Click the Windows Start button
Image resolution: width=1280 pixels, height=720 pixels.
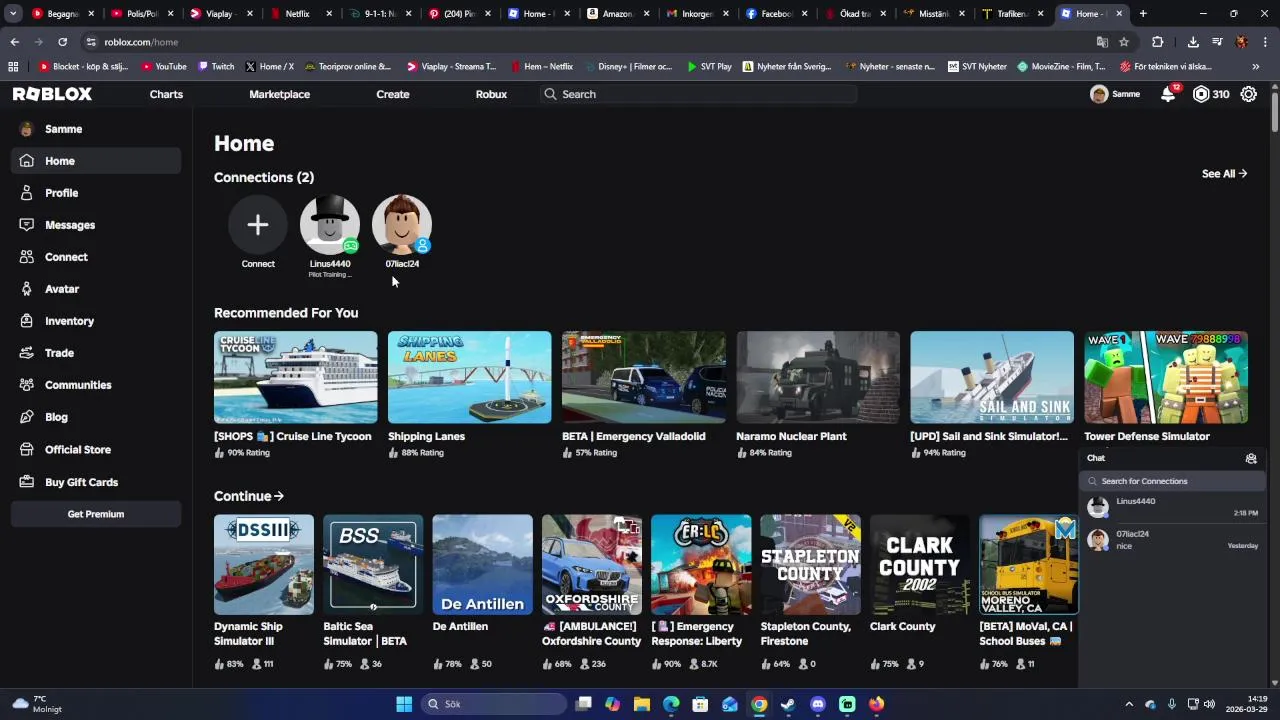click(404, 704)
